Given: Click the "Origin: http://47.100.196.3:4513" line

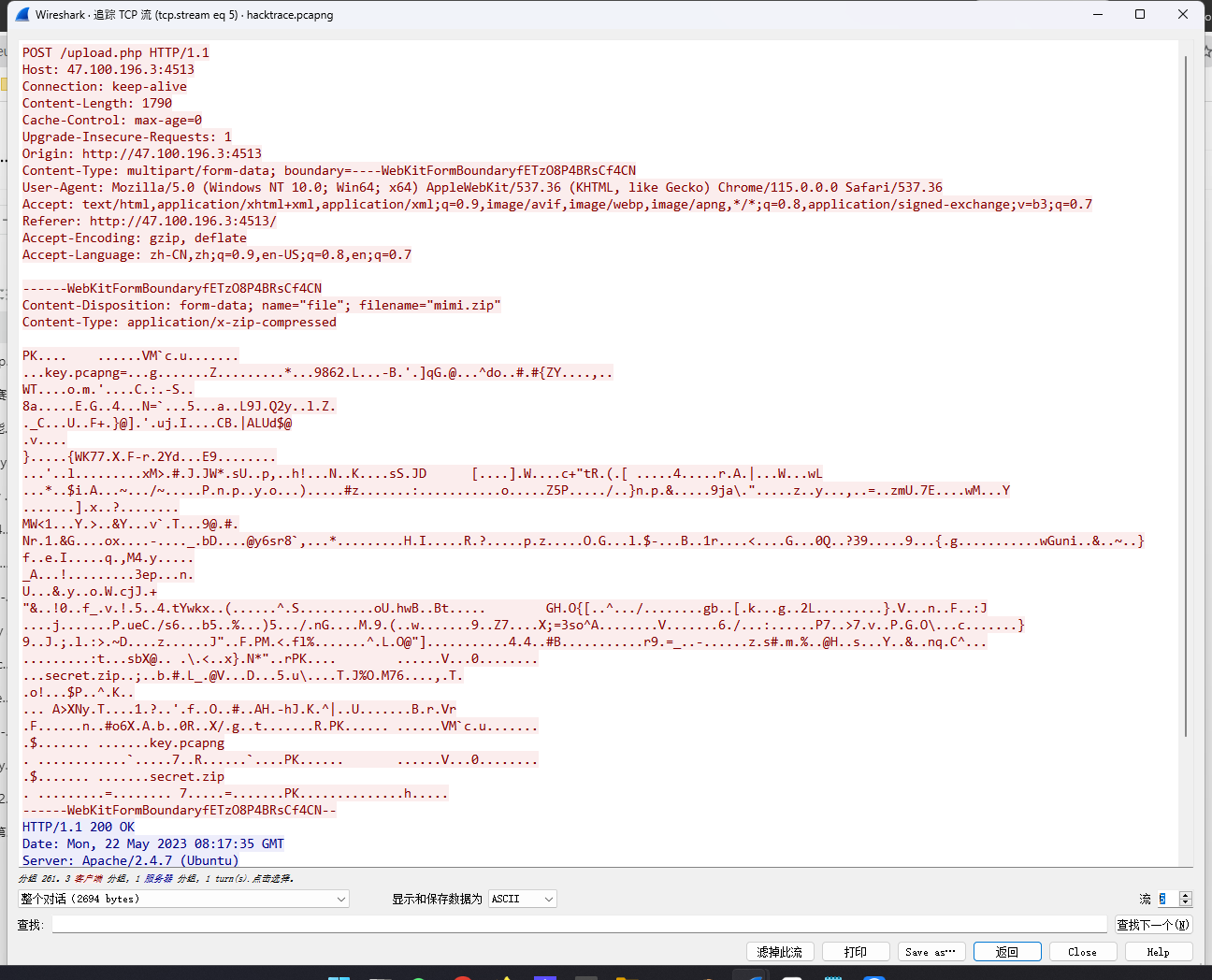Looking at the screenshot, I should 142,153.
